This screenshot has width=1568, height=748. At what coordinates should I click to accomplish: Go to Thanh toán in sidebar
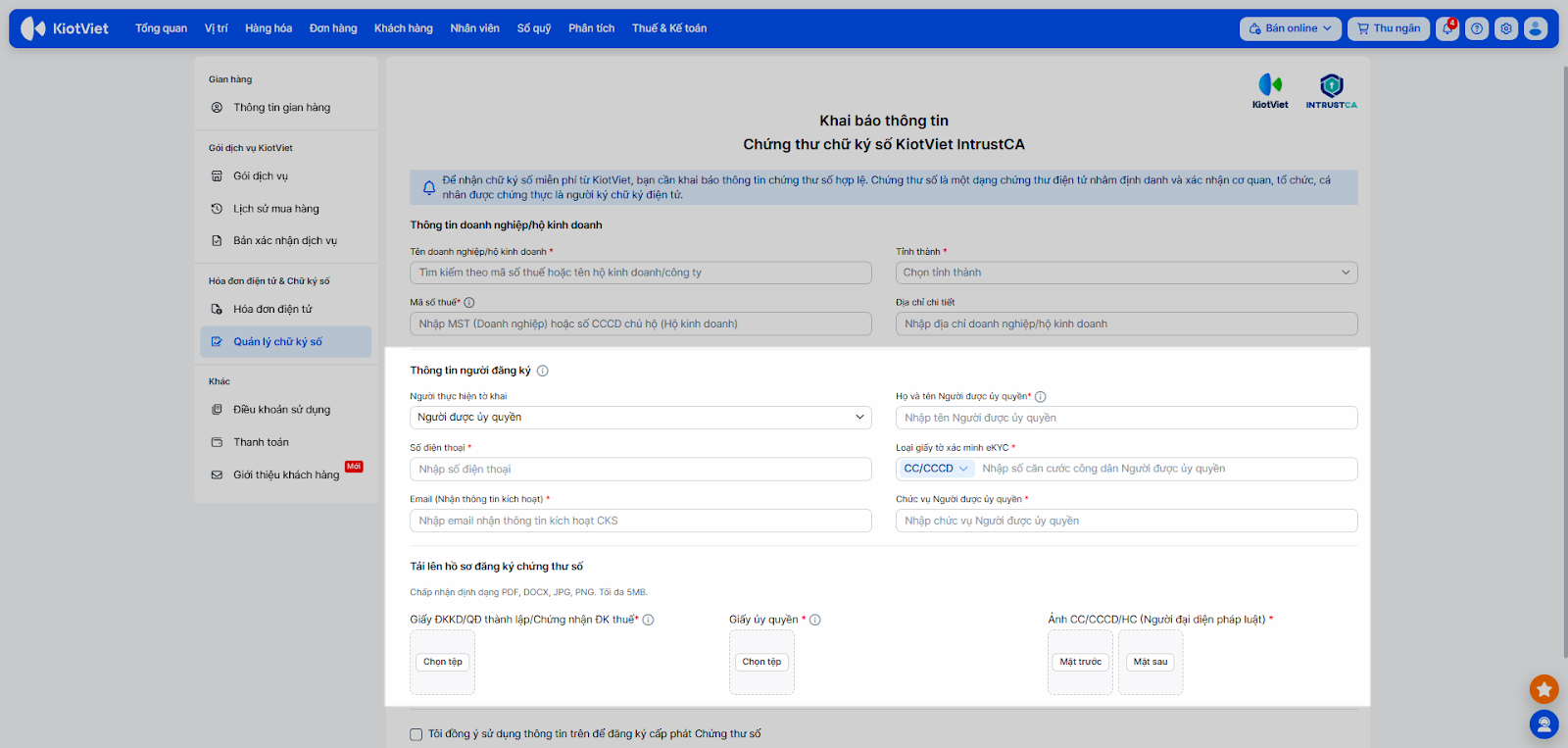tap(286, 443)
